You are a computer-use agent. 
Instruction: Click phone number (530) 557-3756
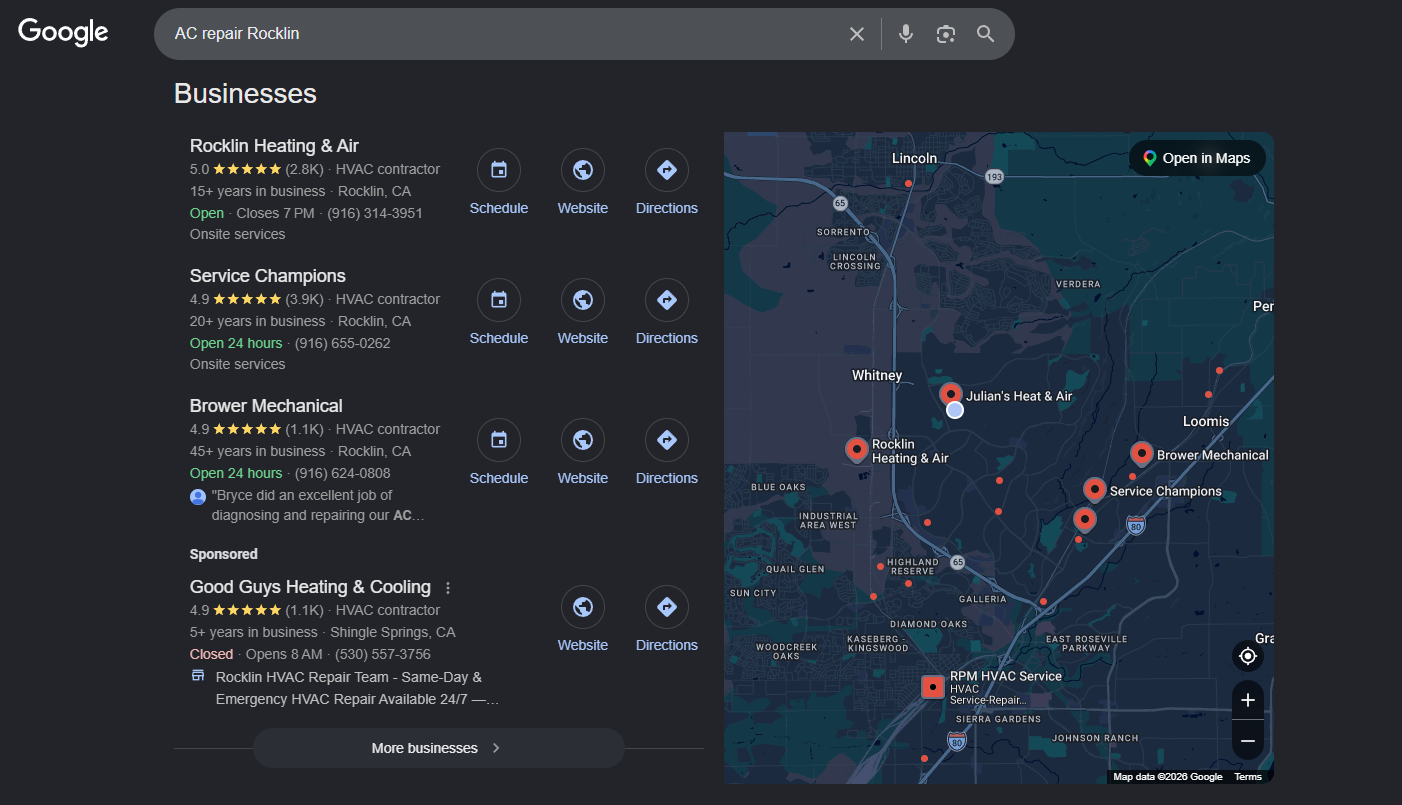click(383, 654)
